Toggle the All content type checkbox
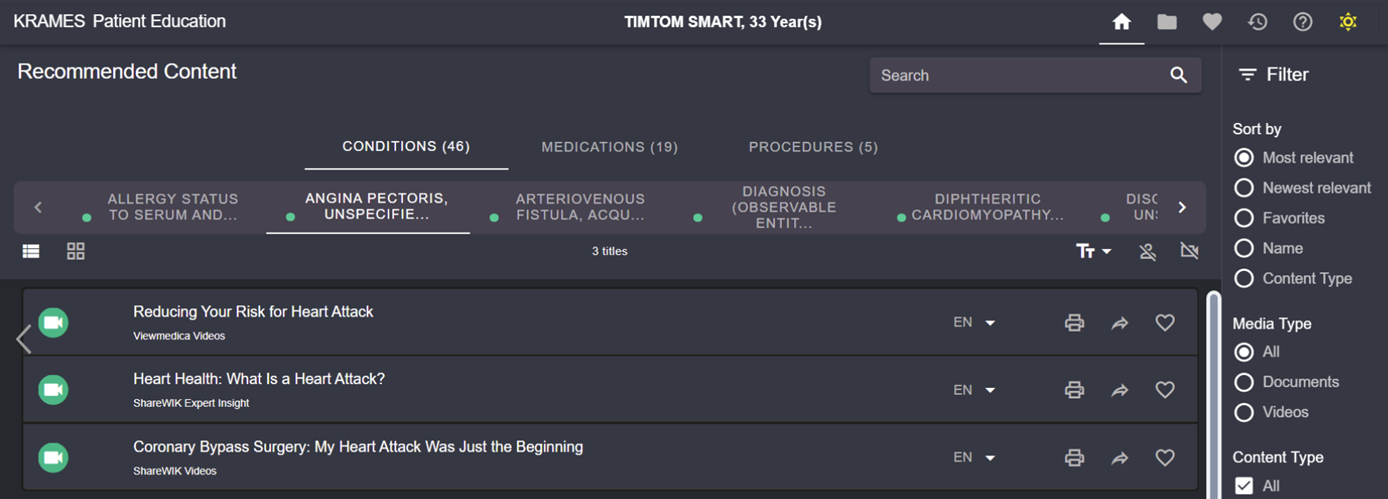Image resolution: width=1388 pixels, height=499 pixels. (1244, 486)
